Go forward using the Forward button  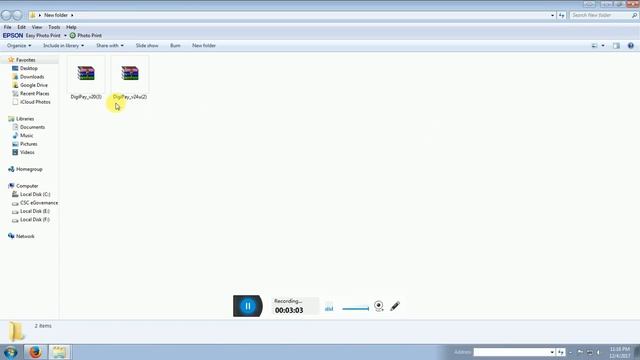click(x=17, y=15)
